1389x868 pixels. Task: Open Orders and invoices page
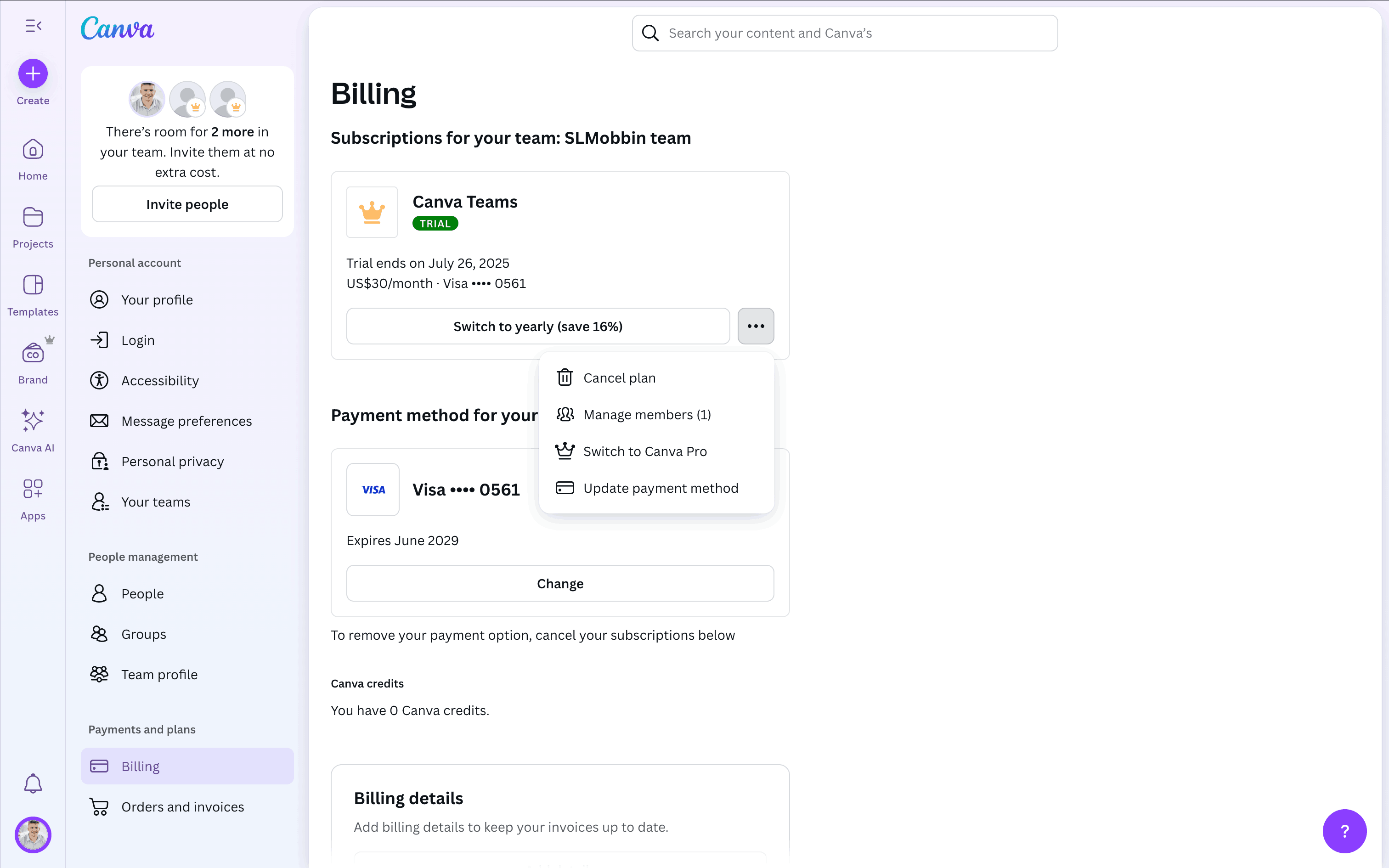click(182, 806)
